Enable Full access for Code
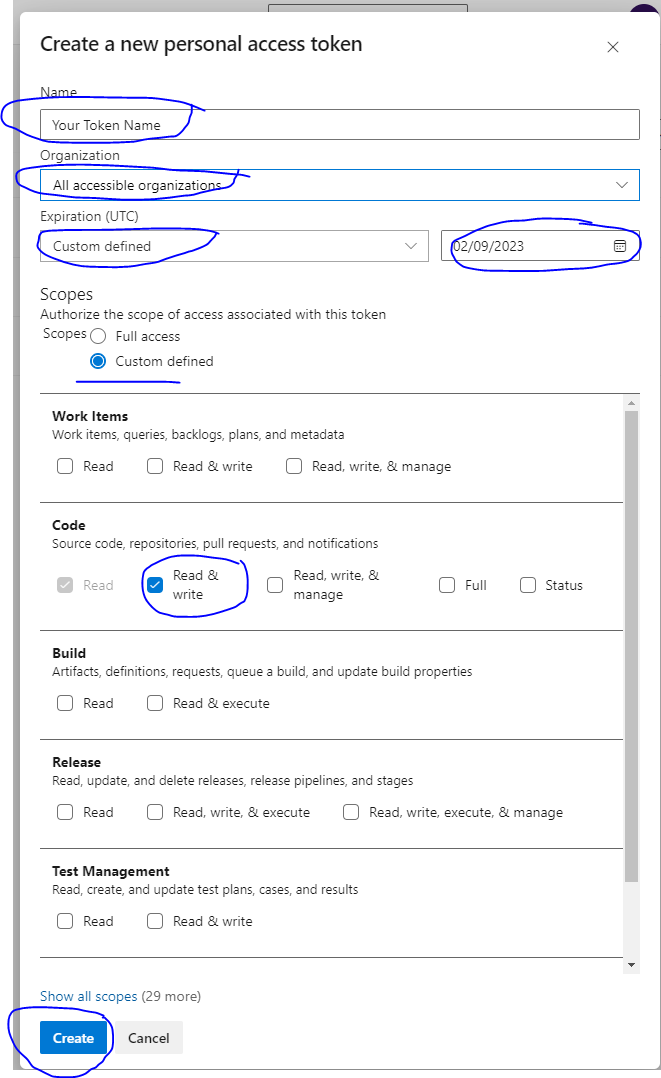This screenshot has height=1078, width=661. tap(447, 584)
